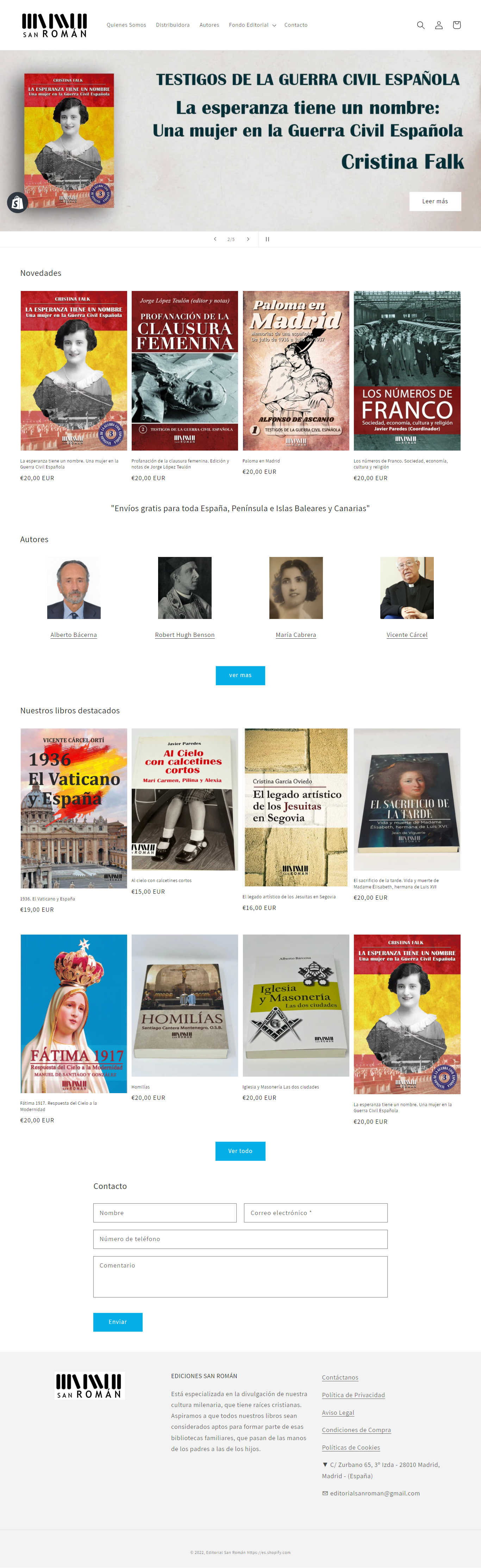Screen dimensions: 481x1568
Task: Click the ver mas authors button
Action: [x=240, y=676]
